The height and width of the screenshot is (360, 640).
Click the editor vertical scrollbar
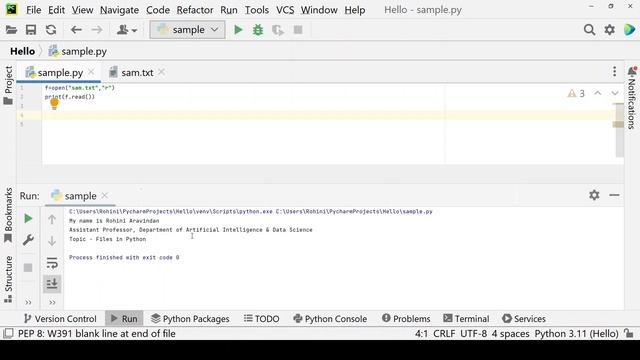pos(619,131)
